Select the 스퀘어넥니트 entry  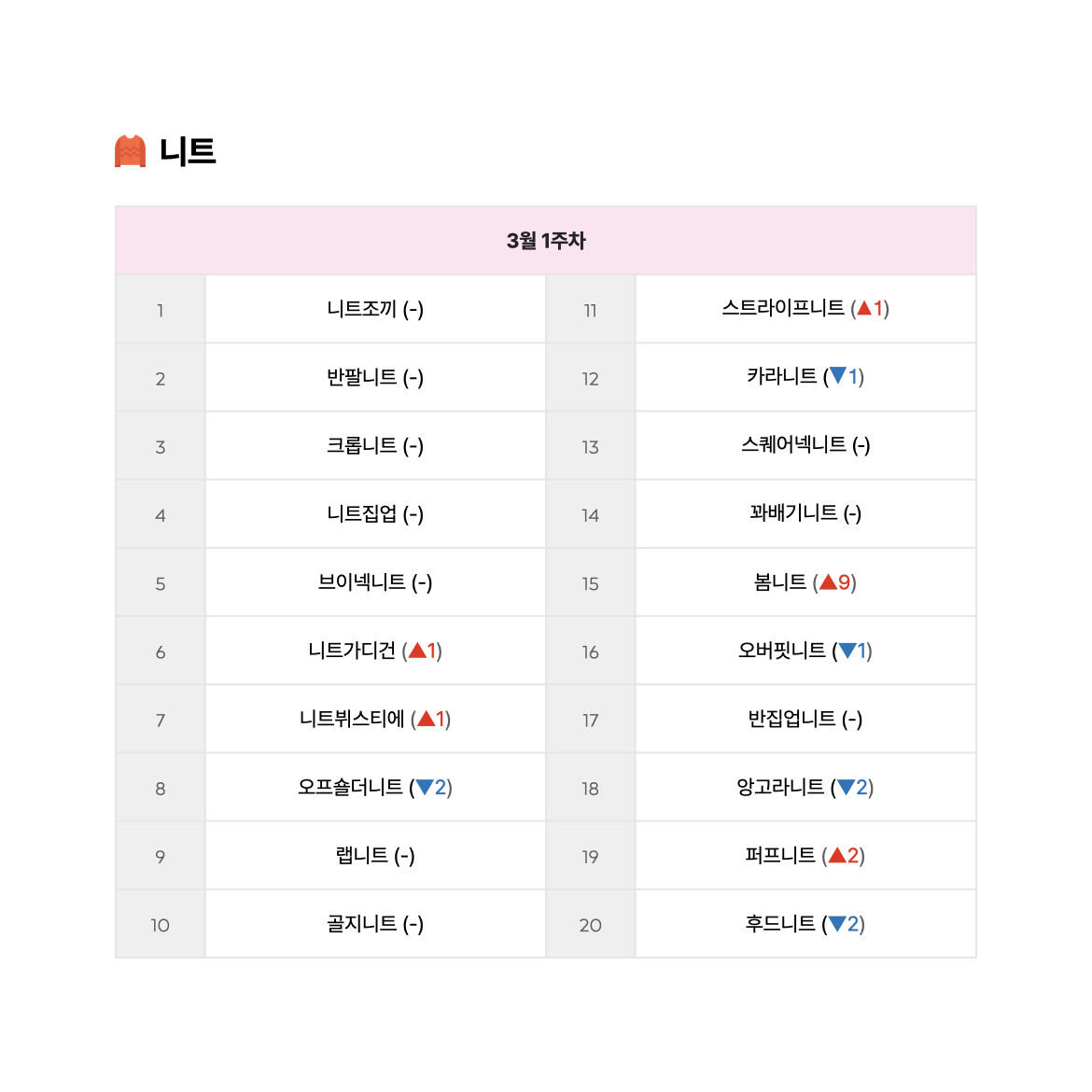[x=793, y=445]
